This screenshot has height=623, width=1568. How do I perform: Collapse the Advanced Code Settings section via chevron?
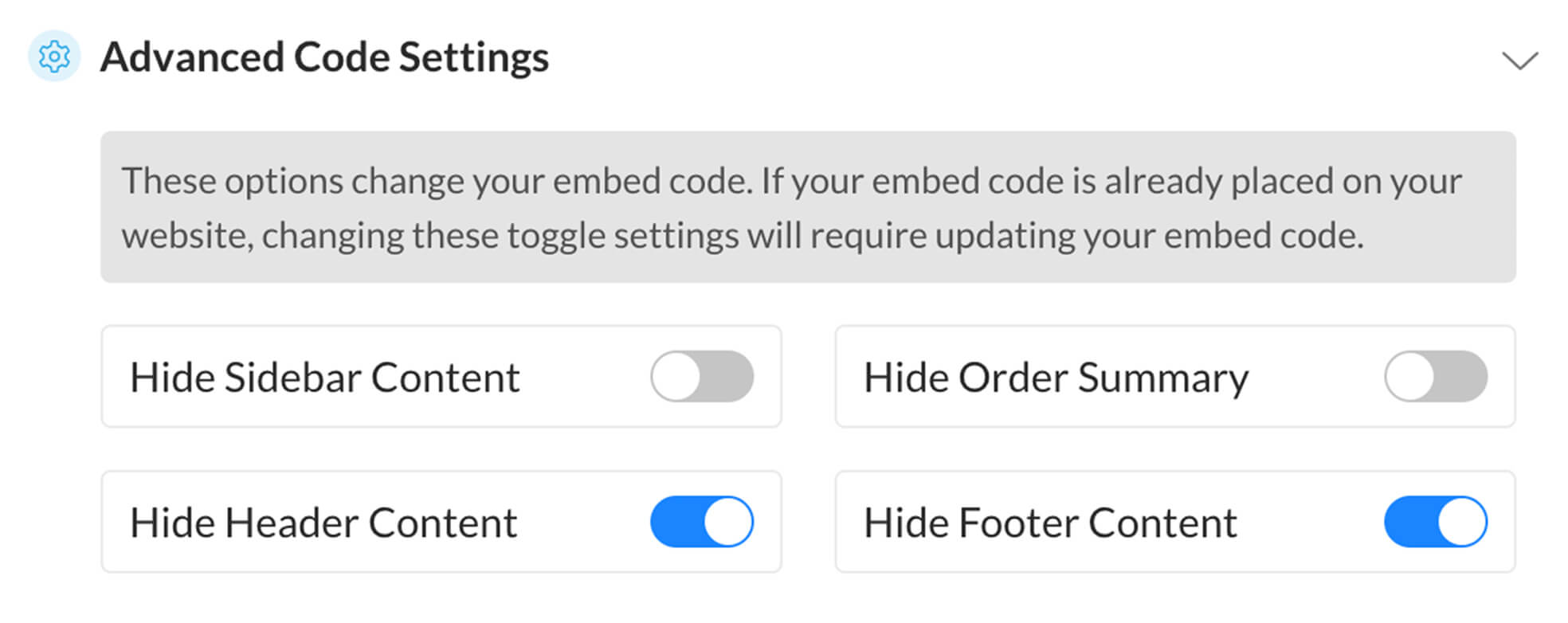point(1519,61)
